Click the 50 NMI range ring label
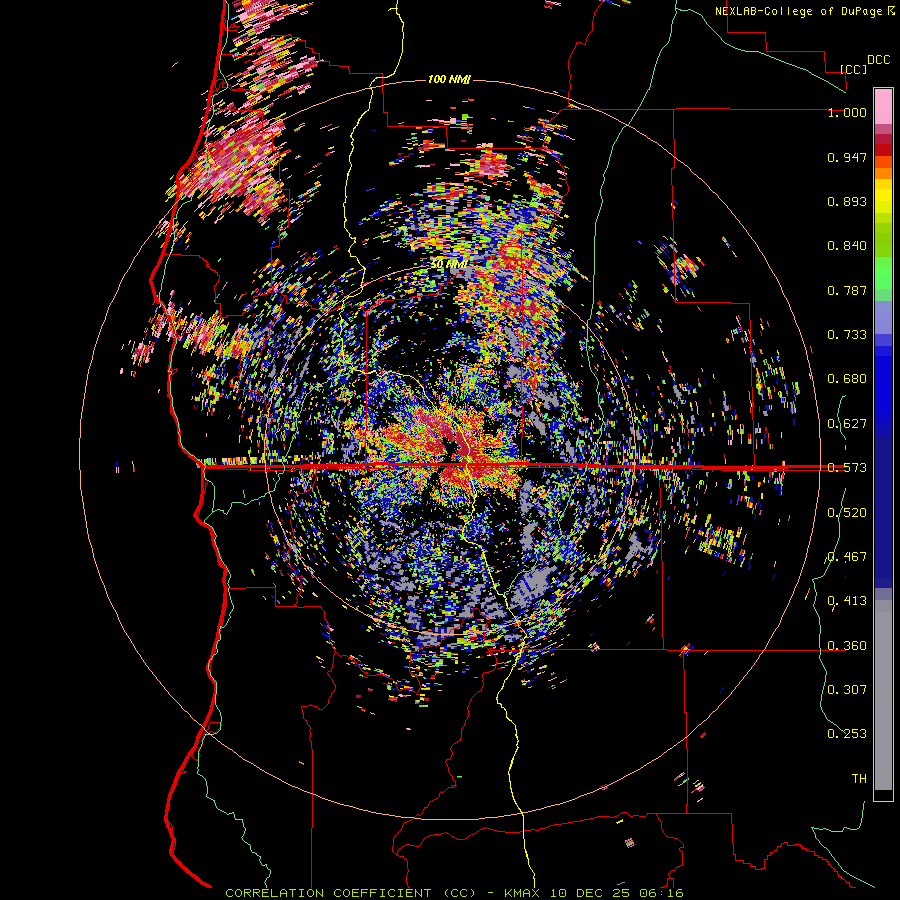900x900 pixels. pyautogui.click(x=449, y=264)
